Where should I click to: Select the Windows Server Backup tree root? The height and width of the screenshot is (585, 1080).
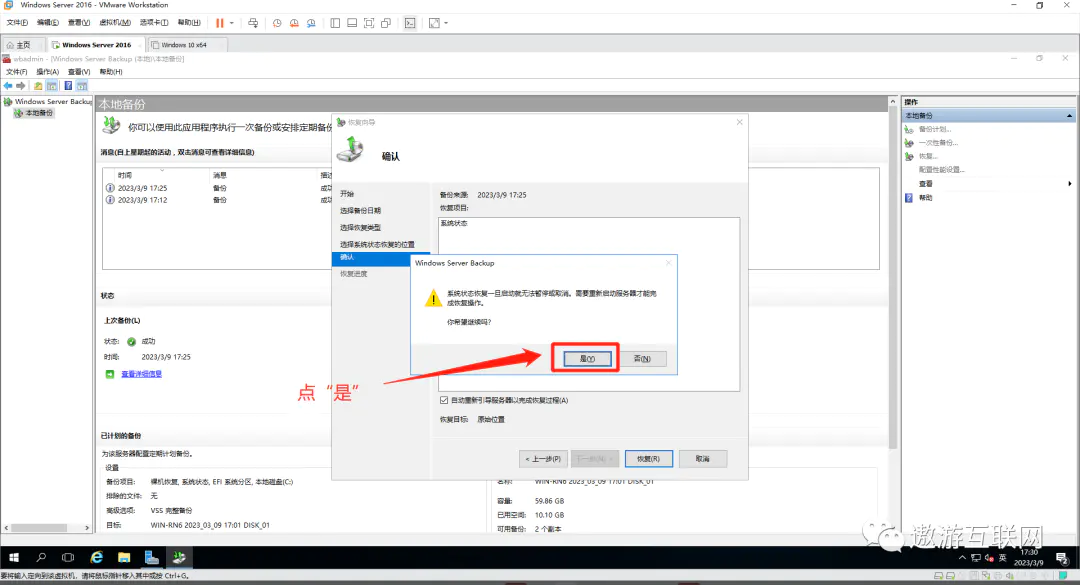[x=53, y=101]
